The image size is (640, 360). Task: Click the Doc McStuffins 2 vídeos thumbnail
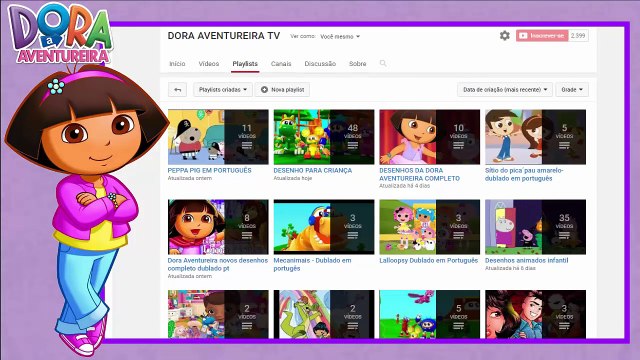[x=218, y=314]
